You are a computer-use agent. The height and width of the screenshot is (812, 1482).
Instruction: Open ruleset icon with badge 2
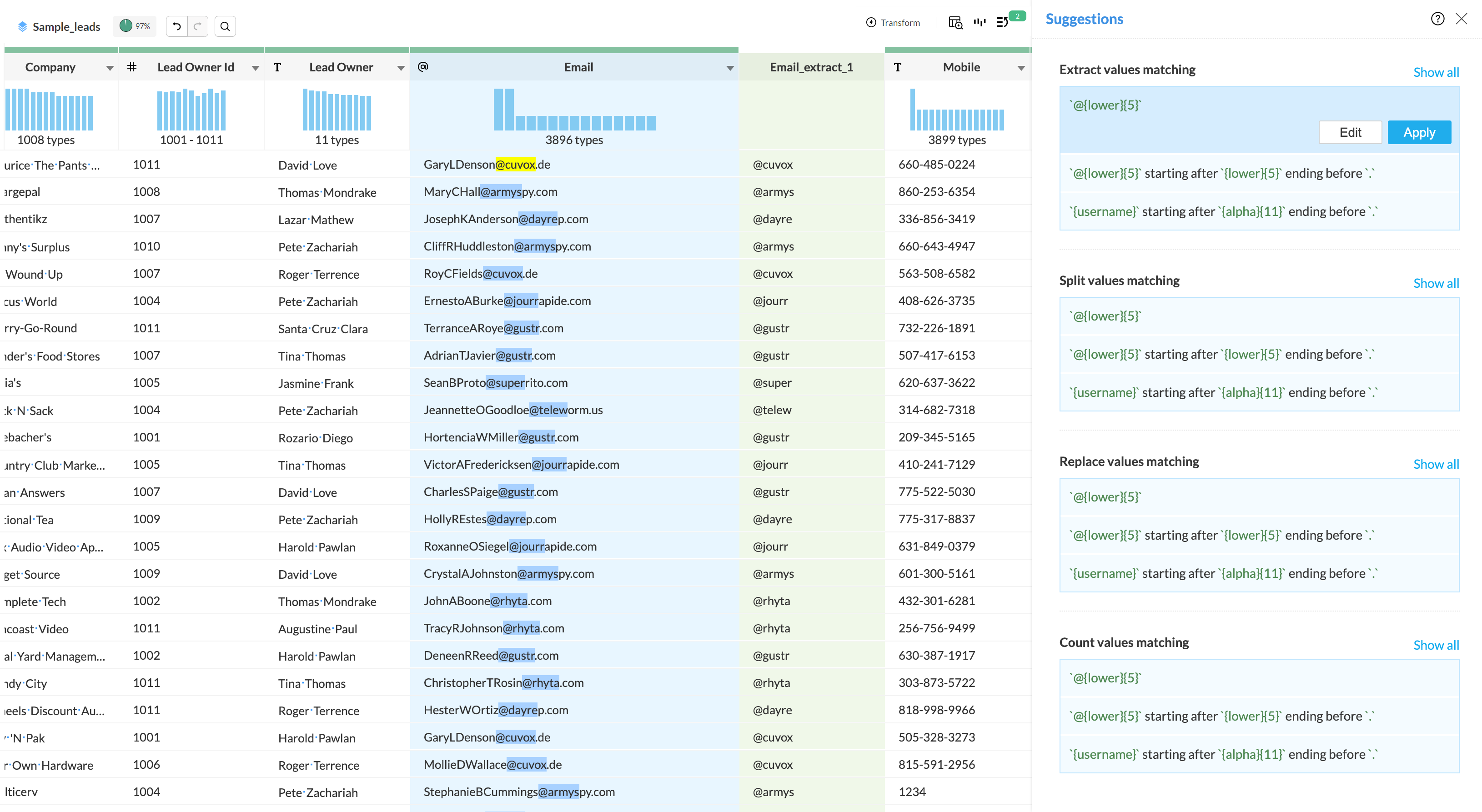pos(1003,23)
